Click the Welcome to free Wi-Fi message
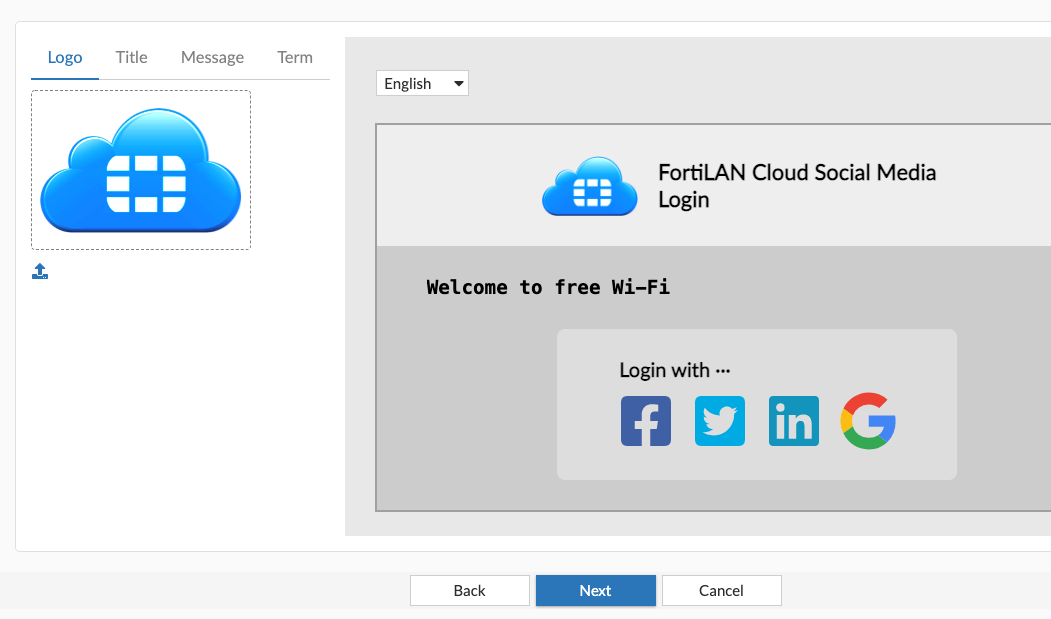 pos(548,287)
